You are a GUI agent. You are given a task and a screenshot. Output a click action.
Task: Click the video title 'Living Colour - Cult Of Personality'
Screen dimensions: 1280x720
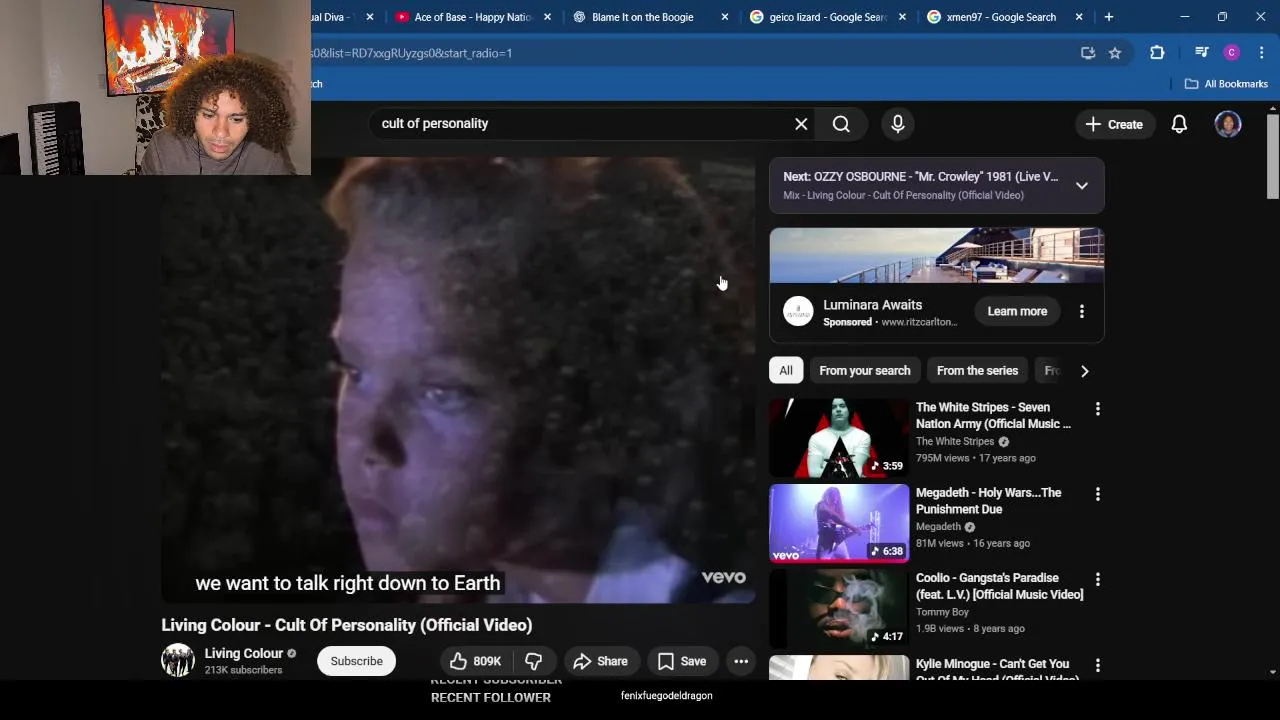click(347, 625)
